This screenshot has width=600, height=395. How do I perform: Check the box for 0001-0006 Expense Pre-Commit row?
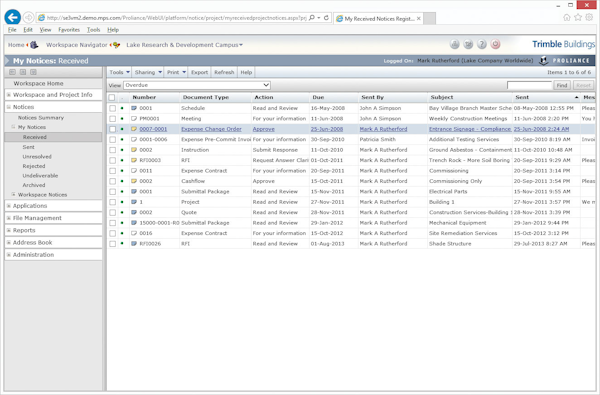coord(112,140)
